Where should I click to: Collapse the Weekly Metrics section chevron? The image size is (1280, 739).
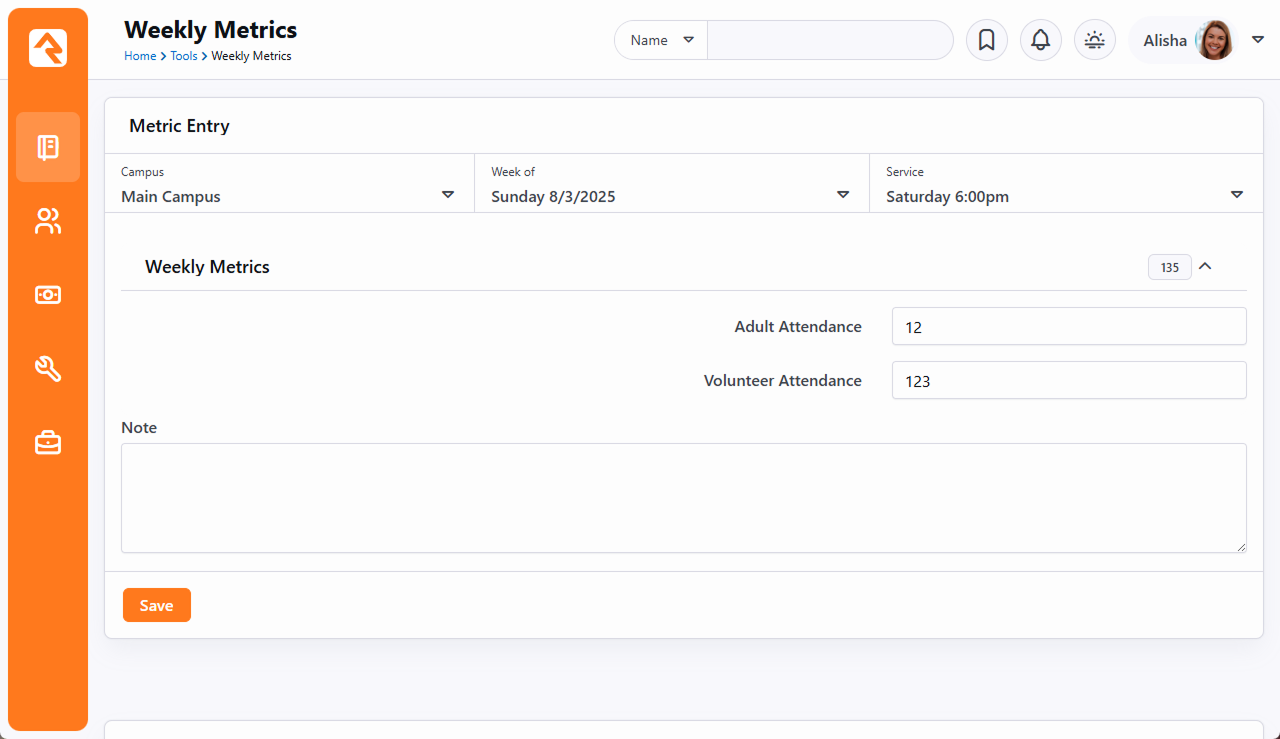tap(1205, 267)
